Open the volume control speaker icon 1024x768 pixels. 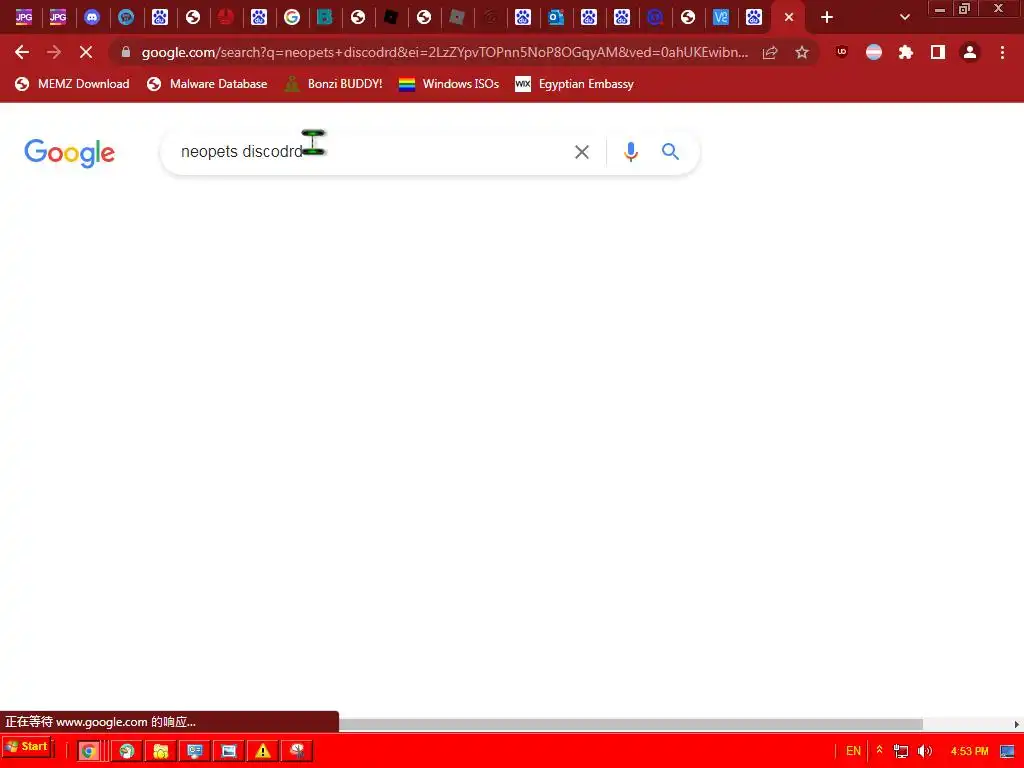(925, 751)
